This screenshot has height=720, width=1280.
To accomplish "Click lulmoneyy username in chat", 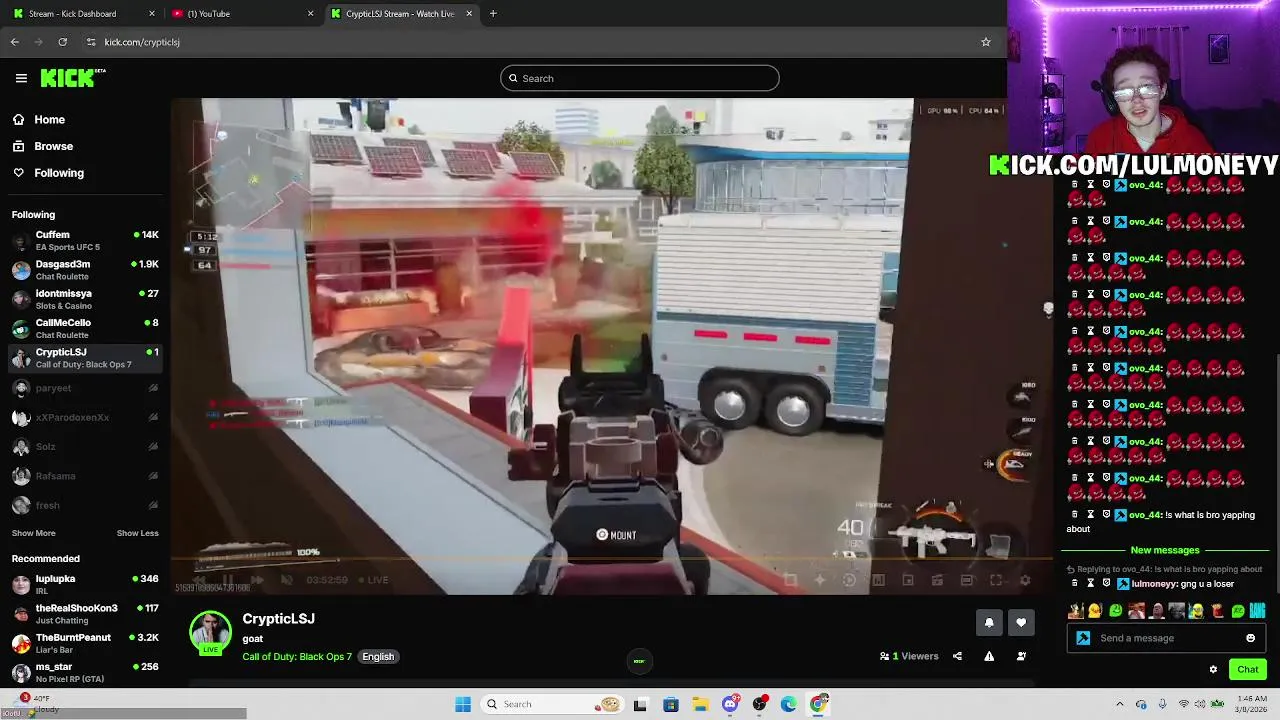I will click(1154, 584).
